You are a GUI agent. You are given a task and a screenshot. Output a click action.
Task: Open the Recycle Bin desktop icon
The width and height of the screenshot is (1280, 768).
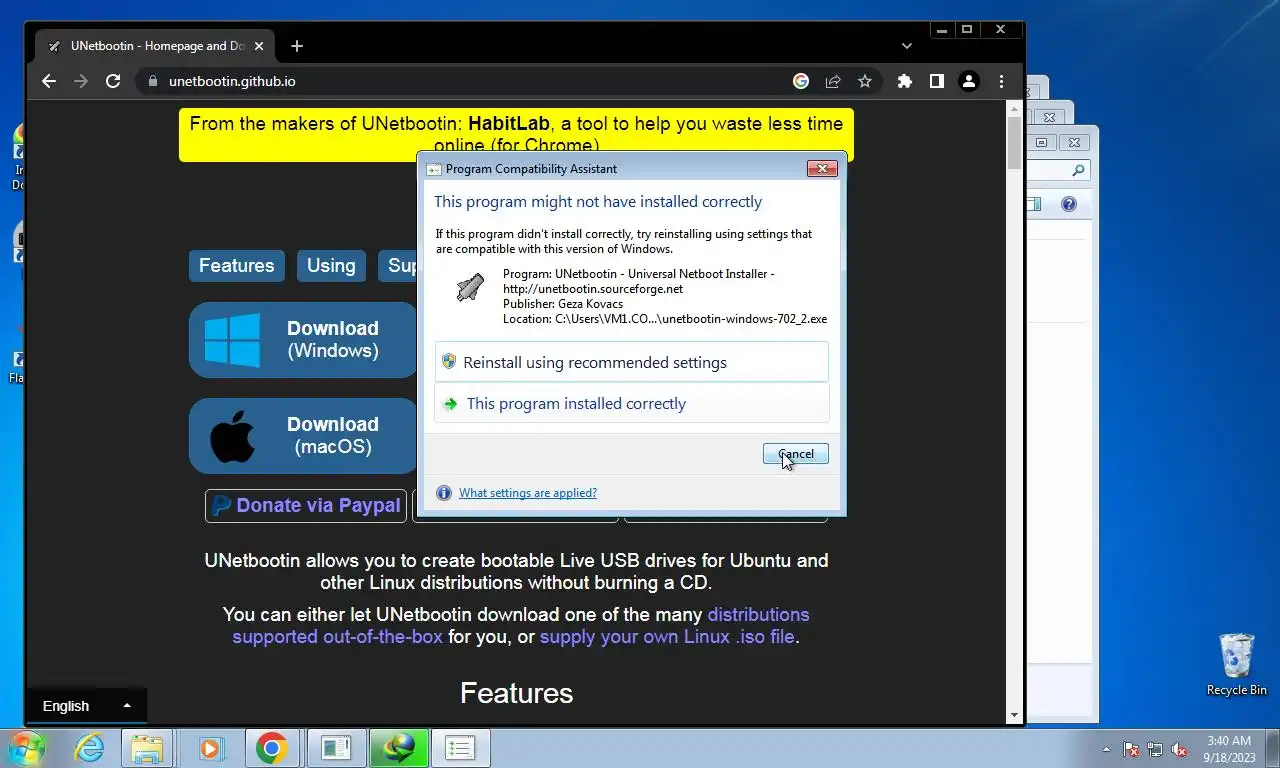pos(1236,664)
